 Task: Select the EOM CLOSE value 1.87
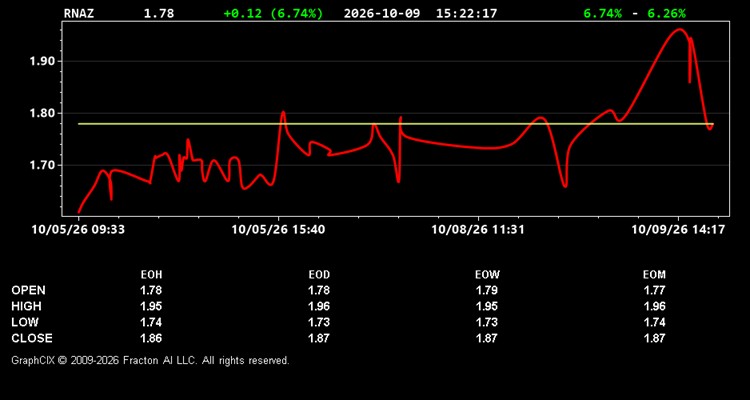(x=654, y=338)
